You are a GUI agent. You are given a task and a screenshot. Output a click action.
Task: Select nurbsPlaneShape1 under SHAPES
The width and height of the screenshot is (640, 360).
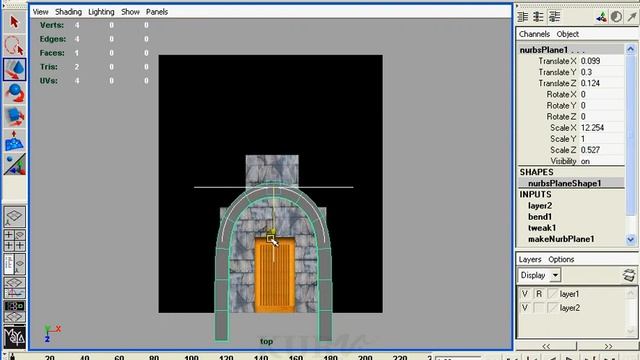564,184
